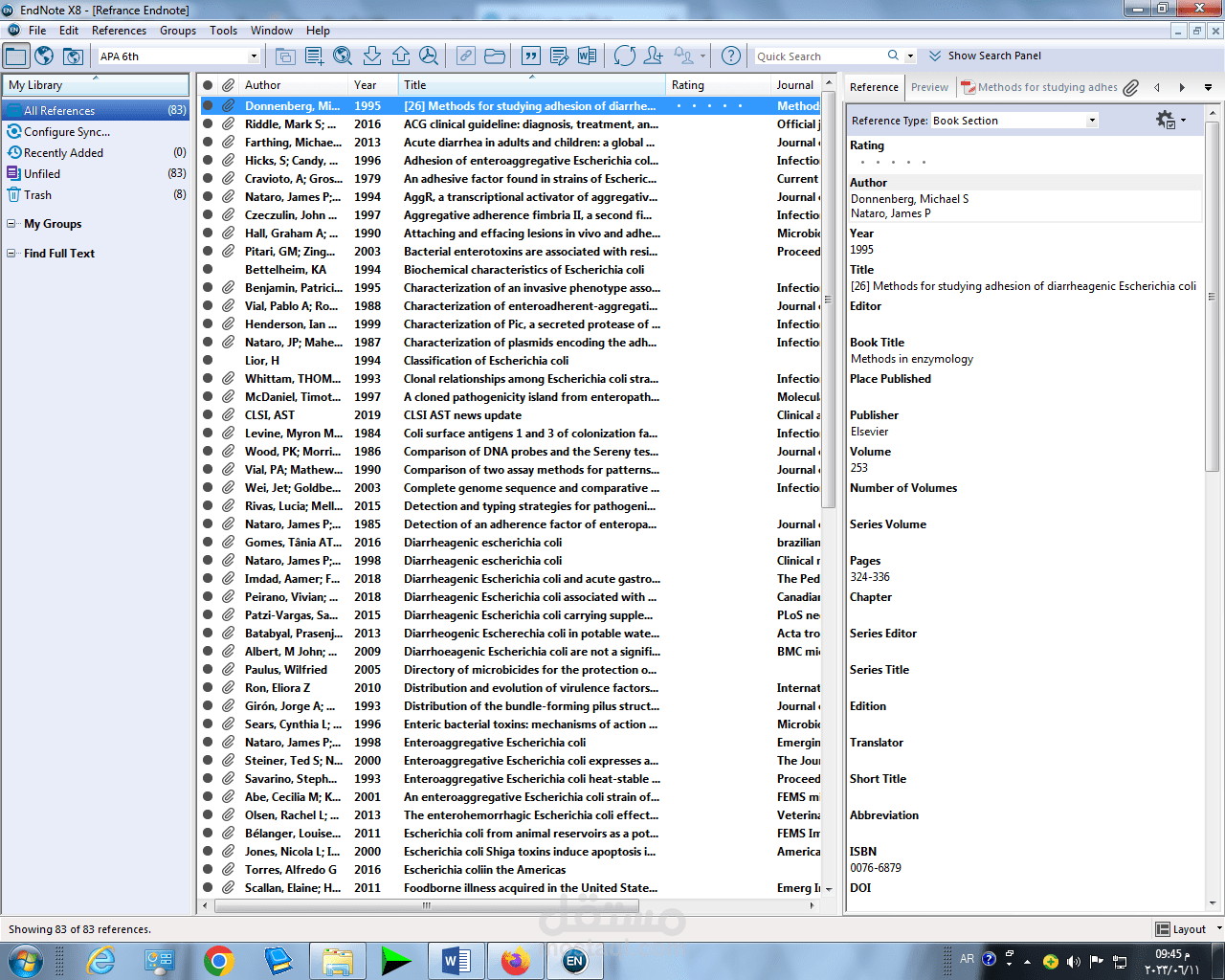Open the References menu
1225x980 pixels.
(x=119, y=31)
